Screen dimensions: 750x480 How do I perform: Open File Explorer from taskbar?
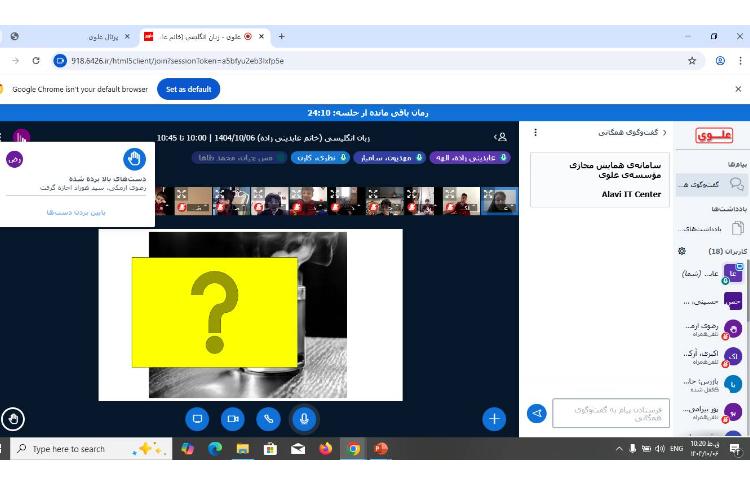243,448
